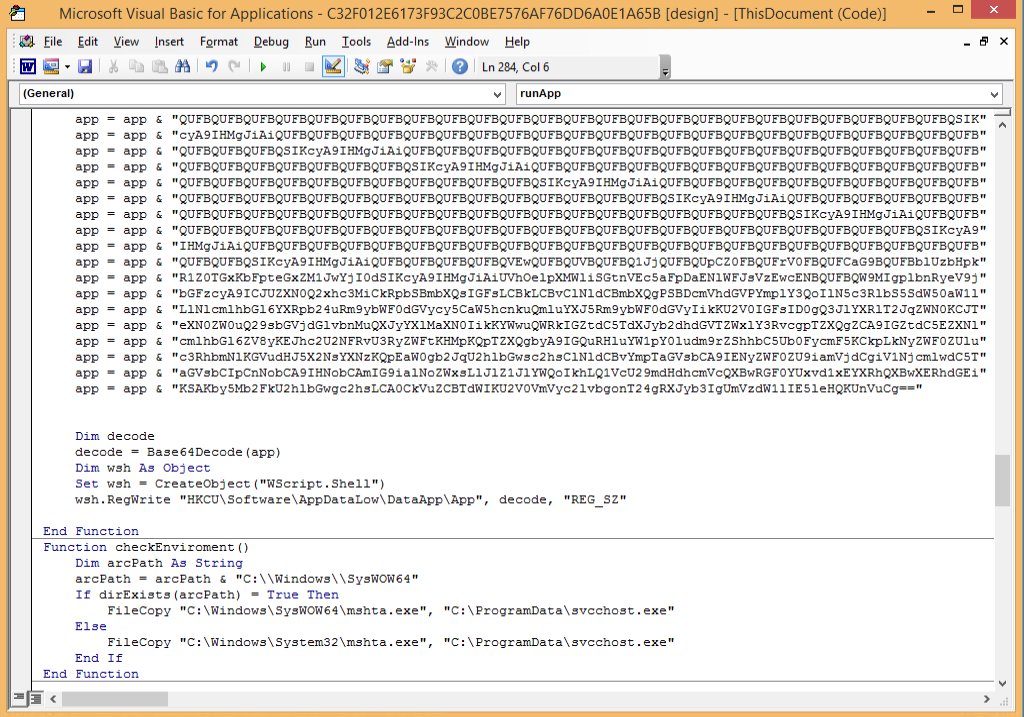Open the Tools menu

tap(356, 41)
